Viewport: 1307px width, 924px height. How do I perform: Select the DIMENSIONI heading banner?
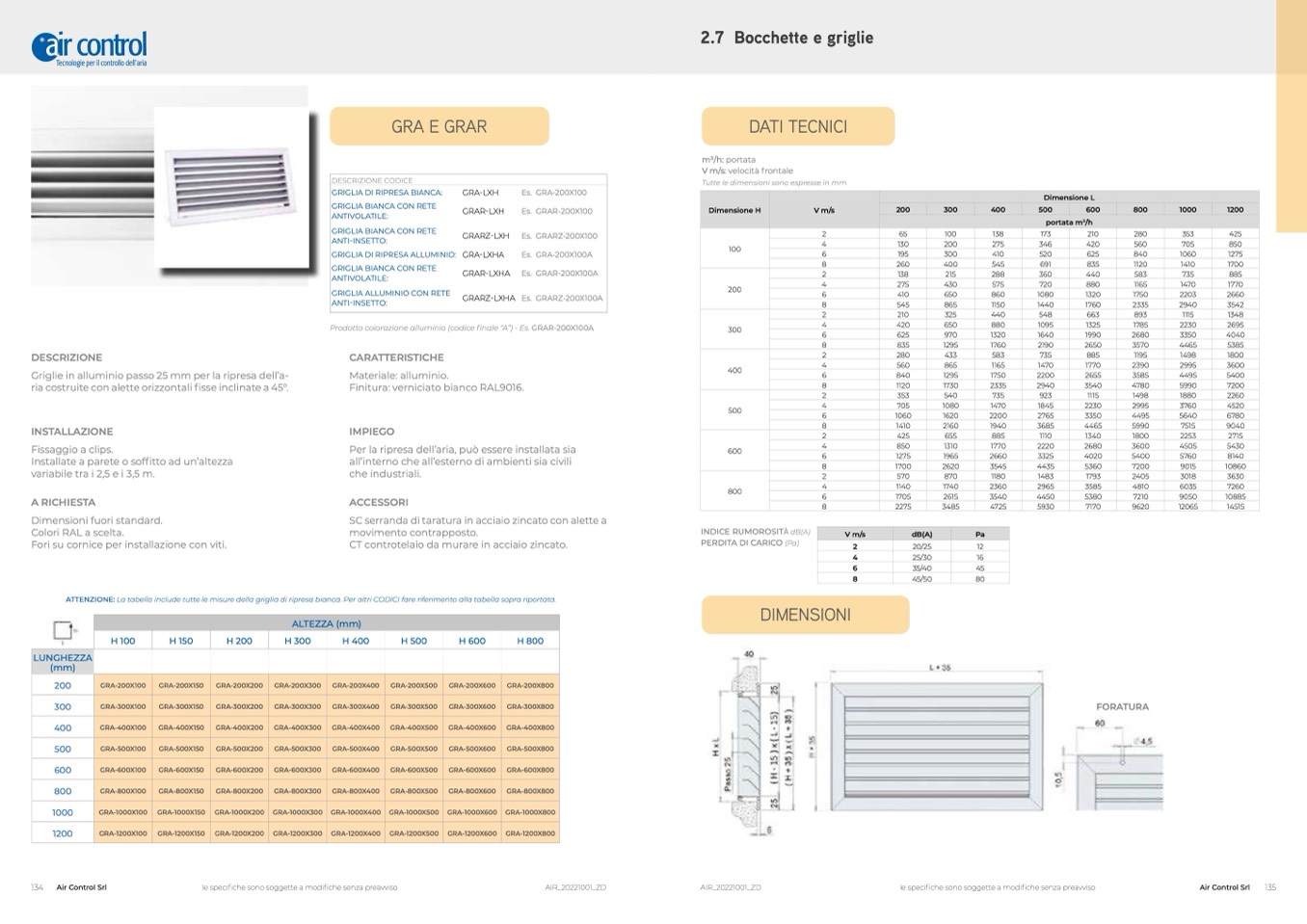coord(805,615)
